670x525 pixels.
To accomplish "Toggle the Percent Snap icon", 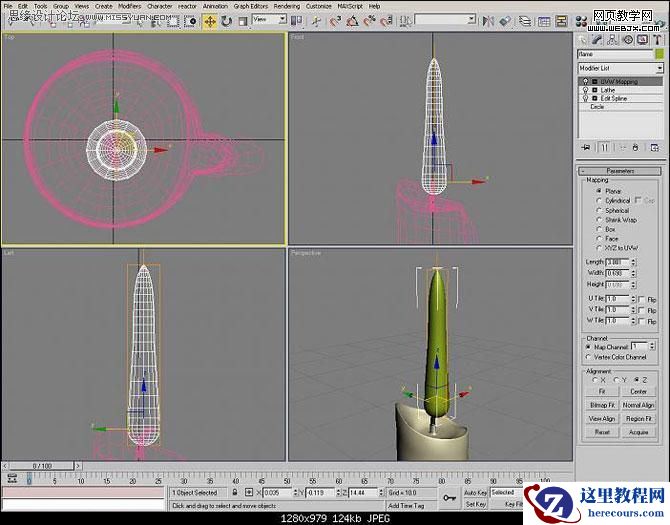I will [369, 21].
